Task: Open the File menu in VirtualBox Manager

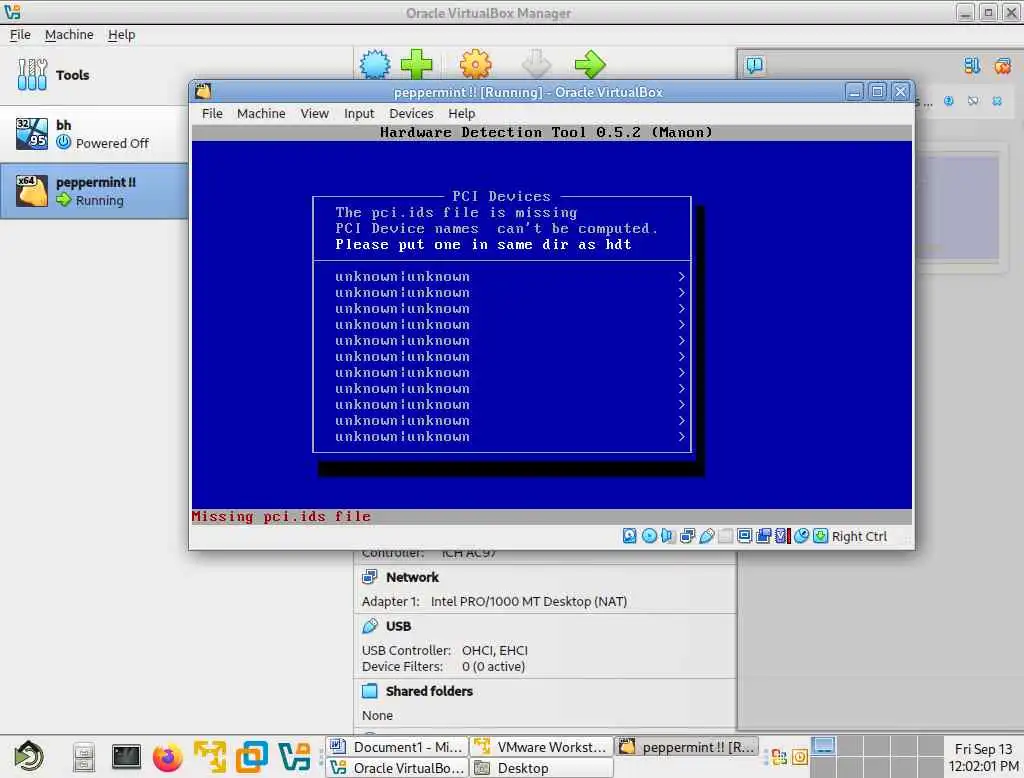Action: point(20,35)
